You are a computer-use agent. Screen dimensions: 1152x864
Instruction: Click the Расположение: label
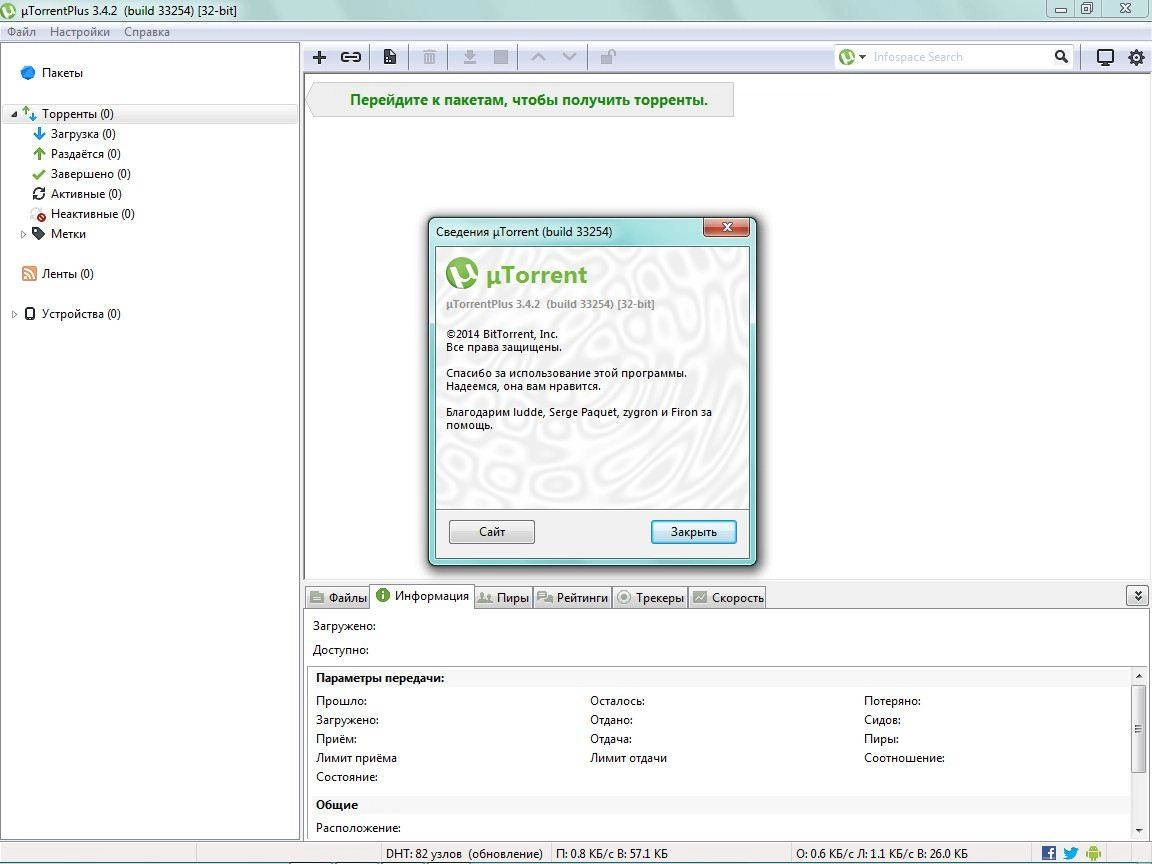(359, 828)
